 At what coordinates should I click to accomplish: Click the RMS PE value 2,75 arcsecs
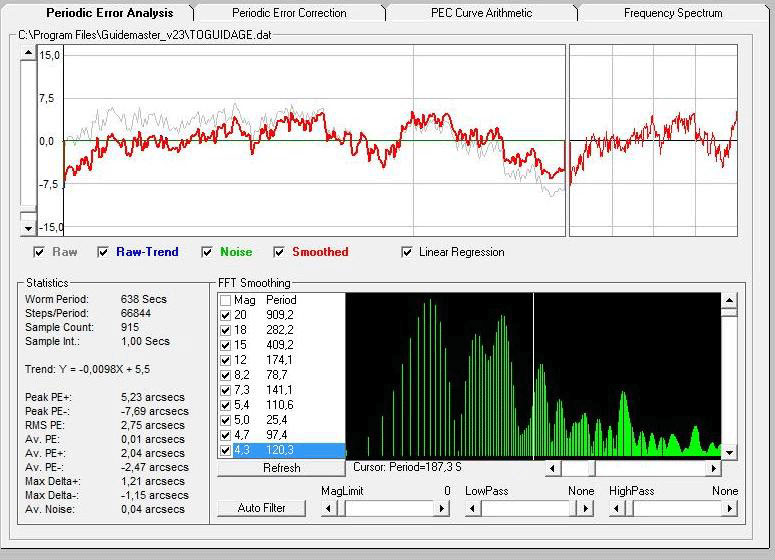pyautogui.click(x=153, y=425)
